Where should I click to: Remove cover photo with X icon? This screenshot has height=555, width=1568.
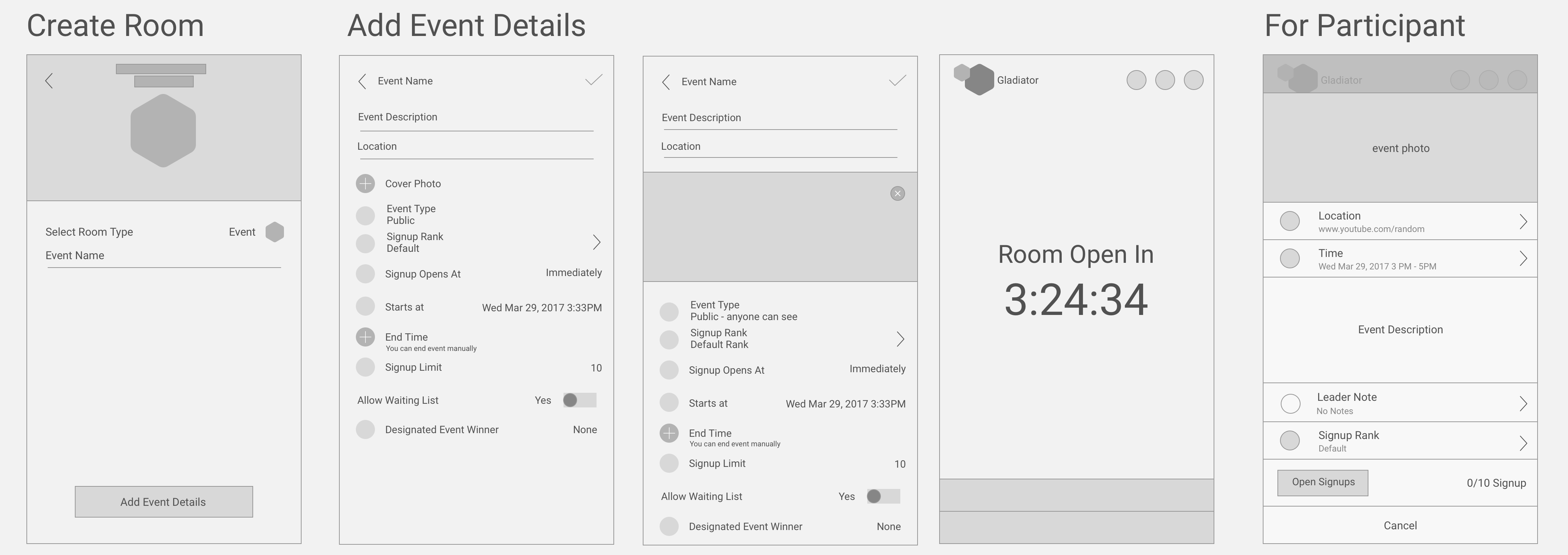click(x=897, y=194)
